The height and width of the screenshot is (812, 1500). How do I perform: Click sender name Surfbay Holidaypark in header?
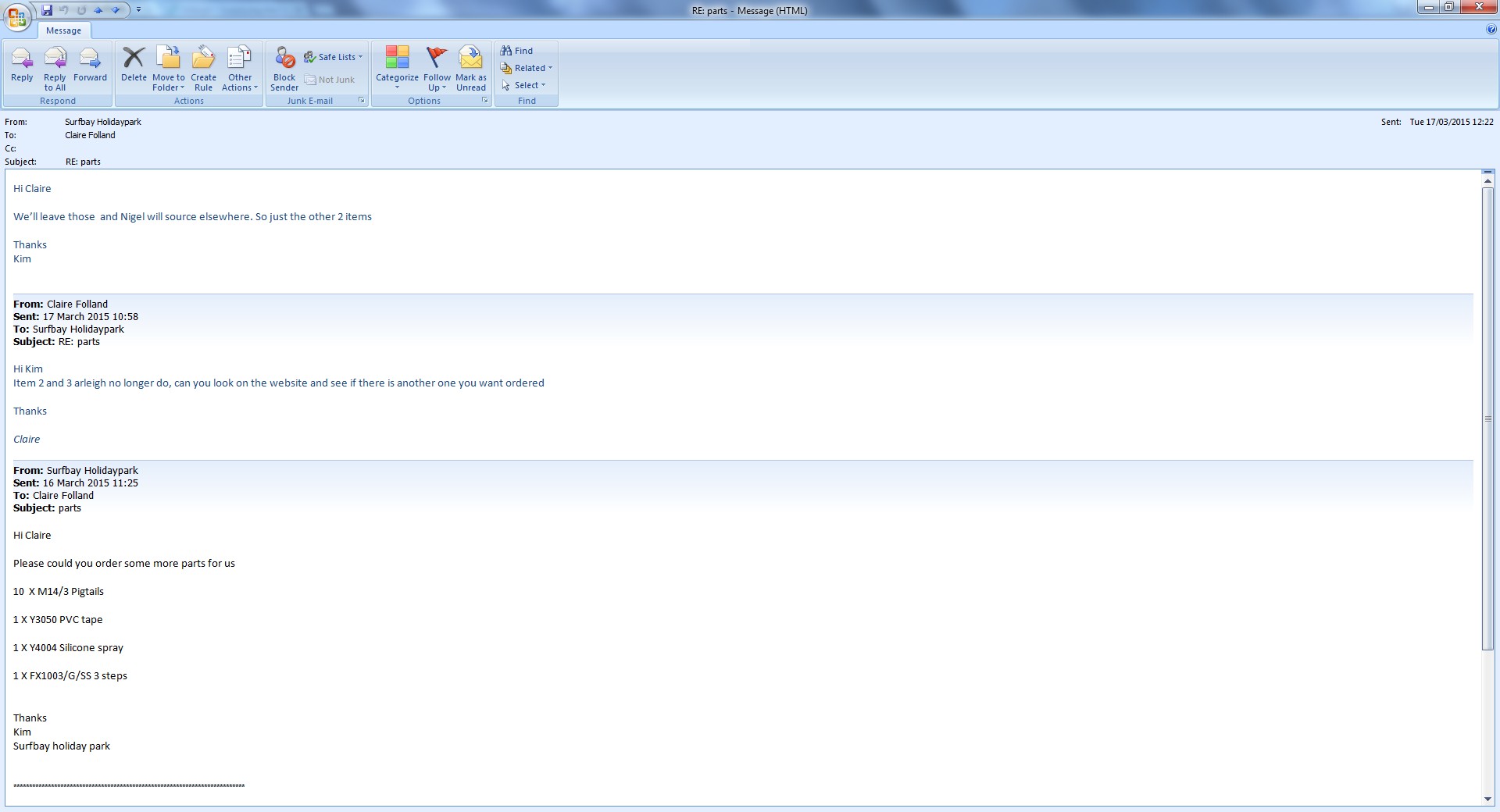coord(103,122)
